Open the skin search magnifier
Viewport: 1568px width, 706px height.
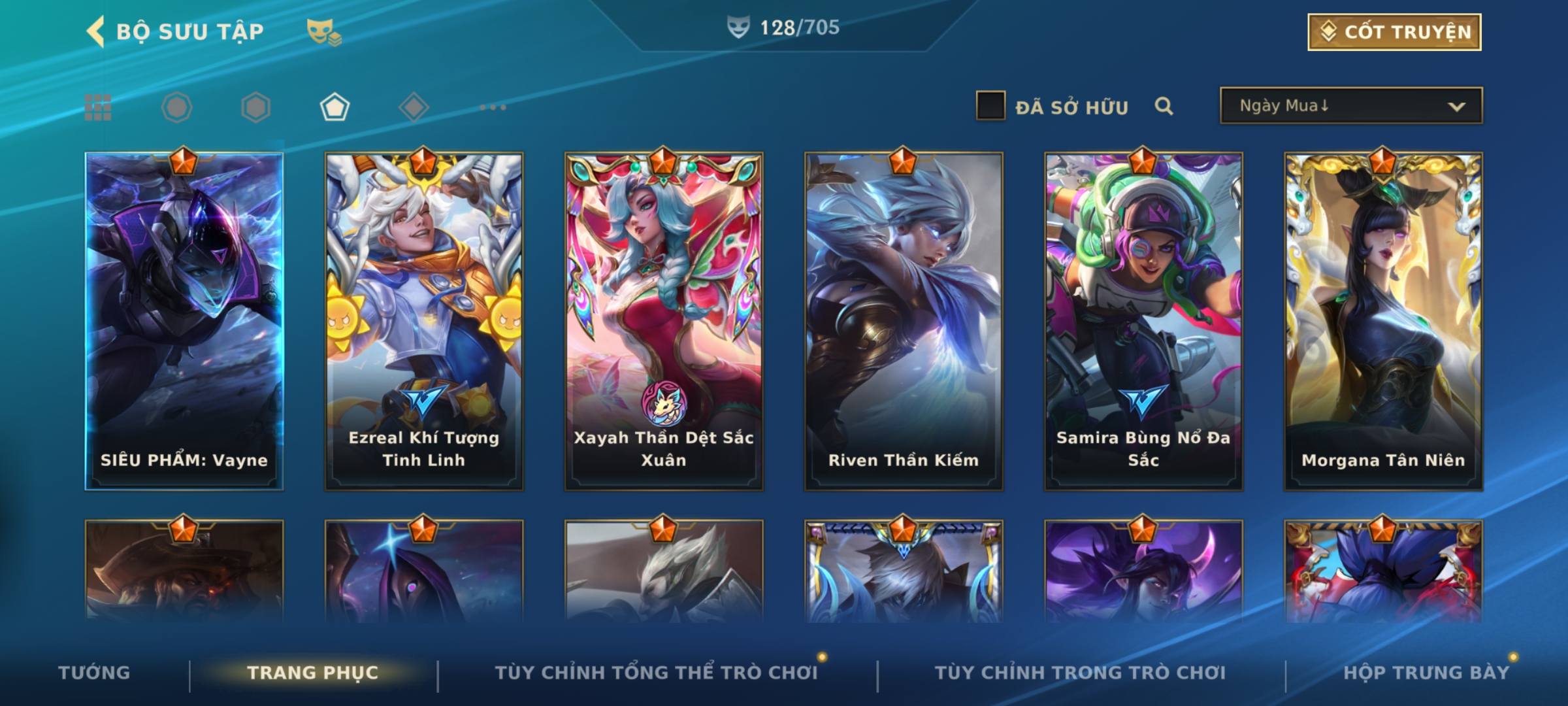(x=1164, y=106)
